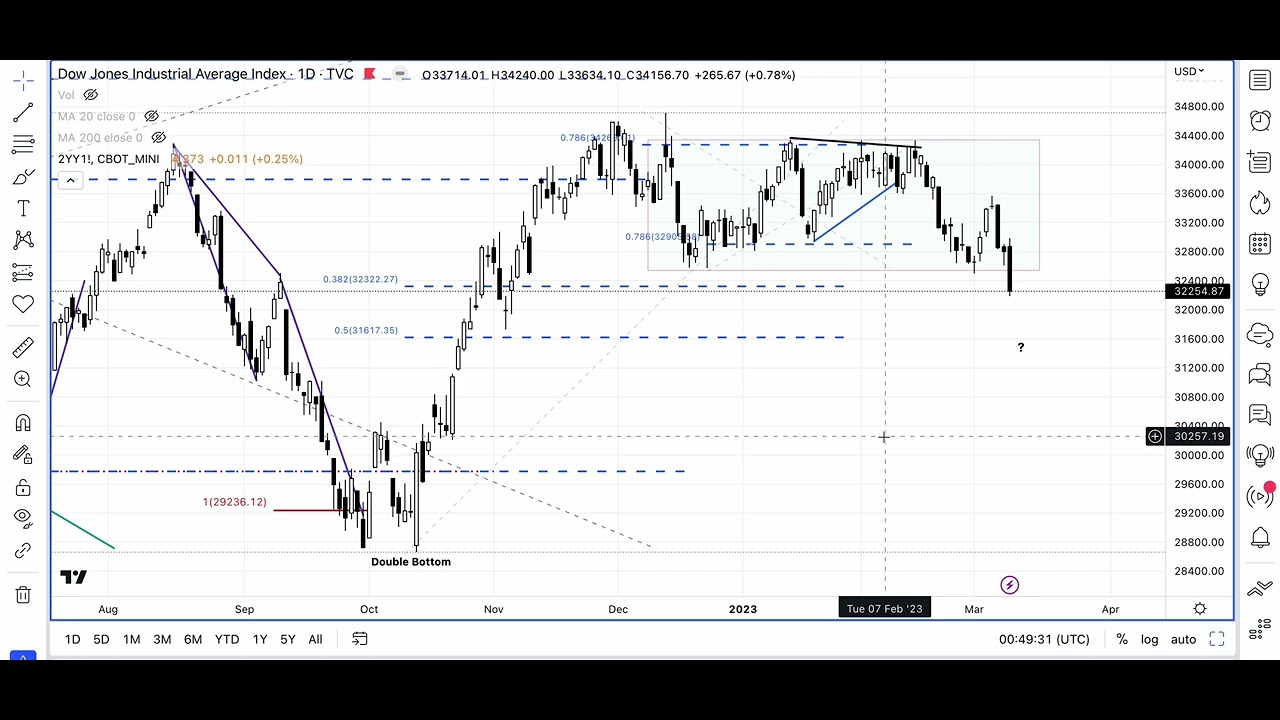
Task: Toggle visibility of MA 200 indicator
Action: point(158,137)
